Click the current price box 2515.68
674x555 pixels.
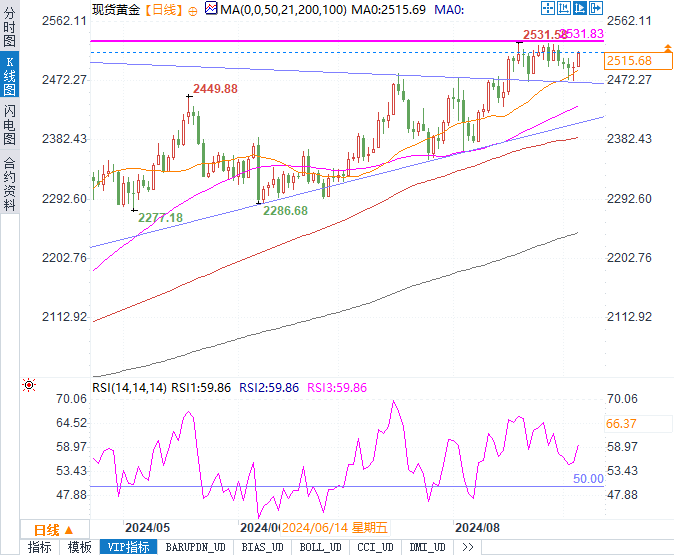638,61
